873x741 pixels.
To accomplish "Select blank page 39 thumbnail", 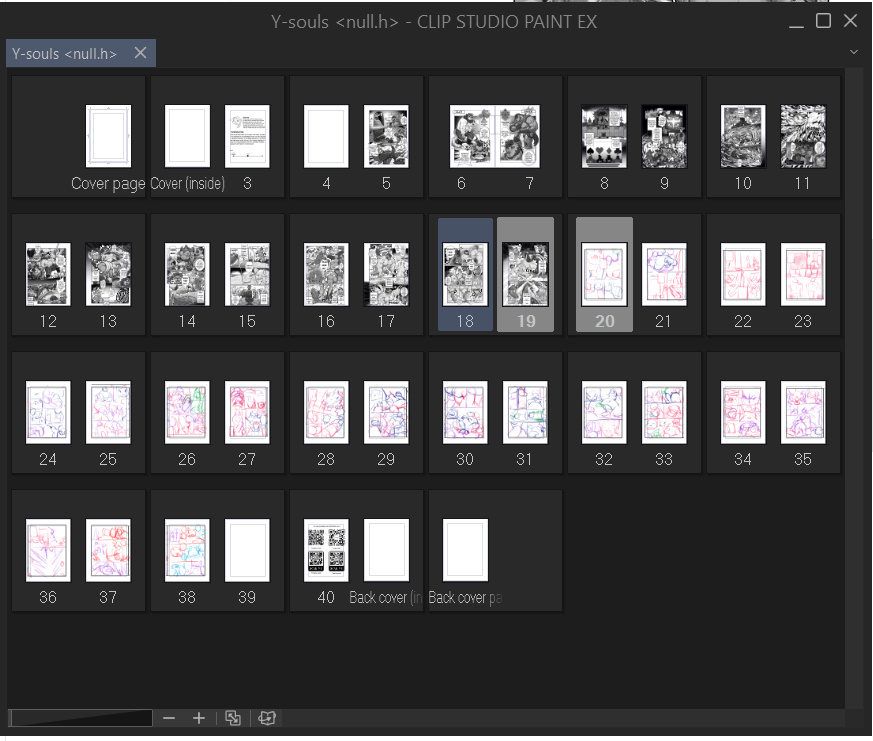I will point(247,551).
